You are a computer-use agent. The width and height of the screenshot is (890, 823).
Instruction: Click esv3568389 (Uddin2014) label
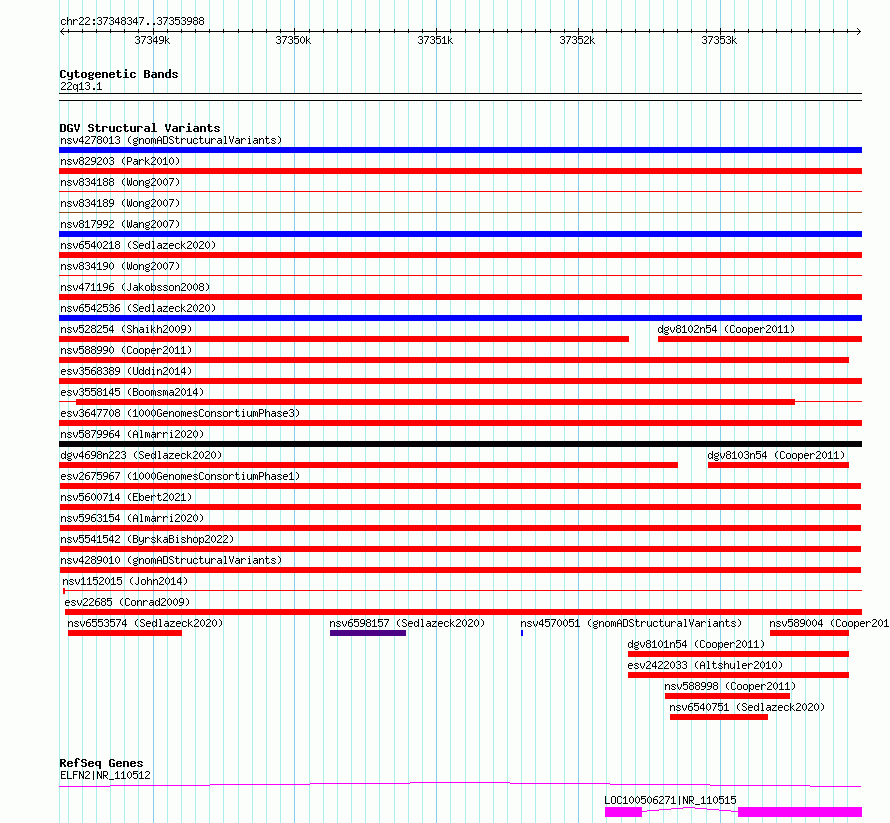(126, 371)
